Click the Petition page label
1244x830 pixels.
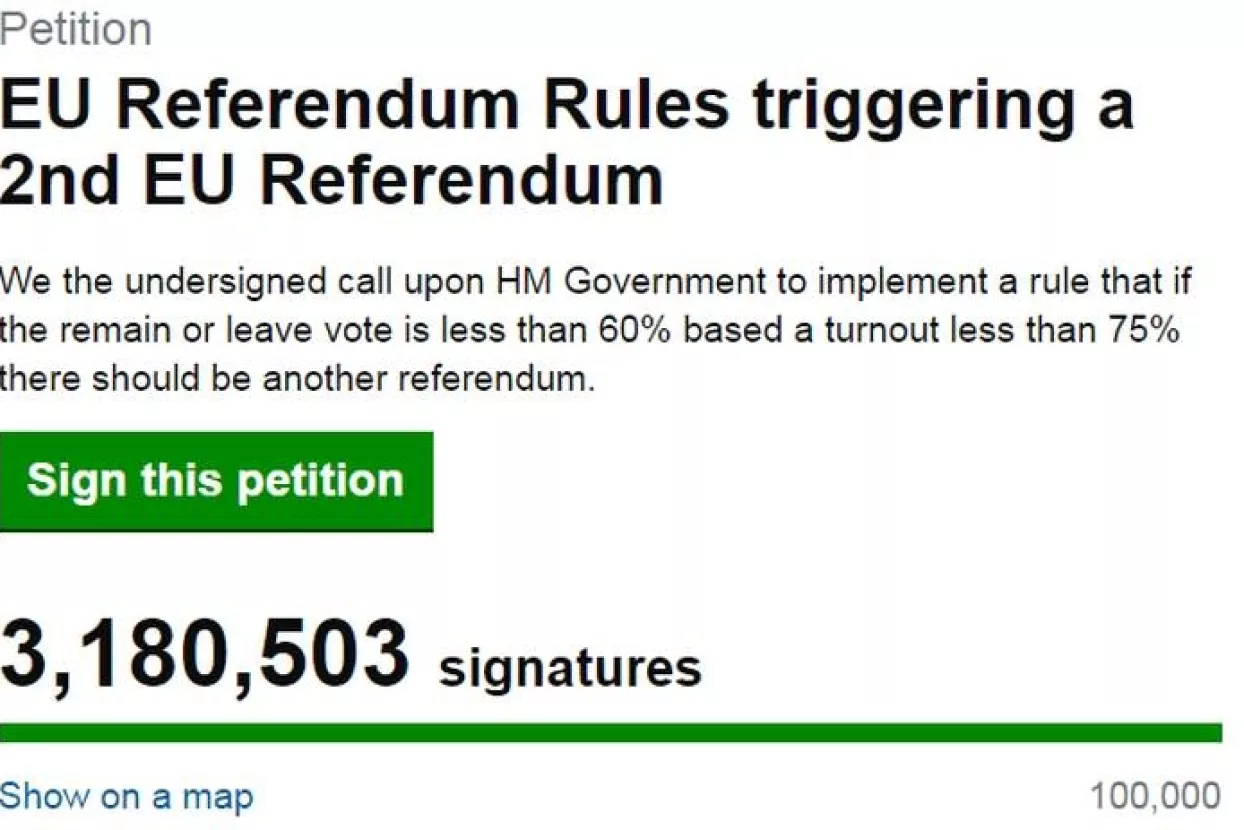coord(75,27)
